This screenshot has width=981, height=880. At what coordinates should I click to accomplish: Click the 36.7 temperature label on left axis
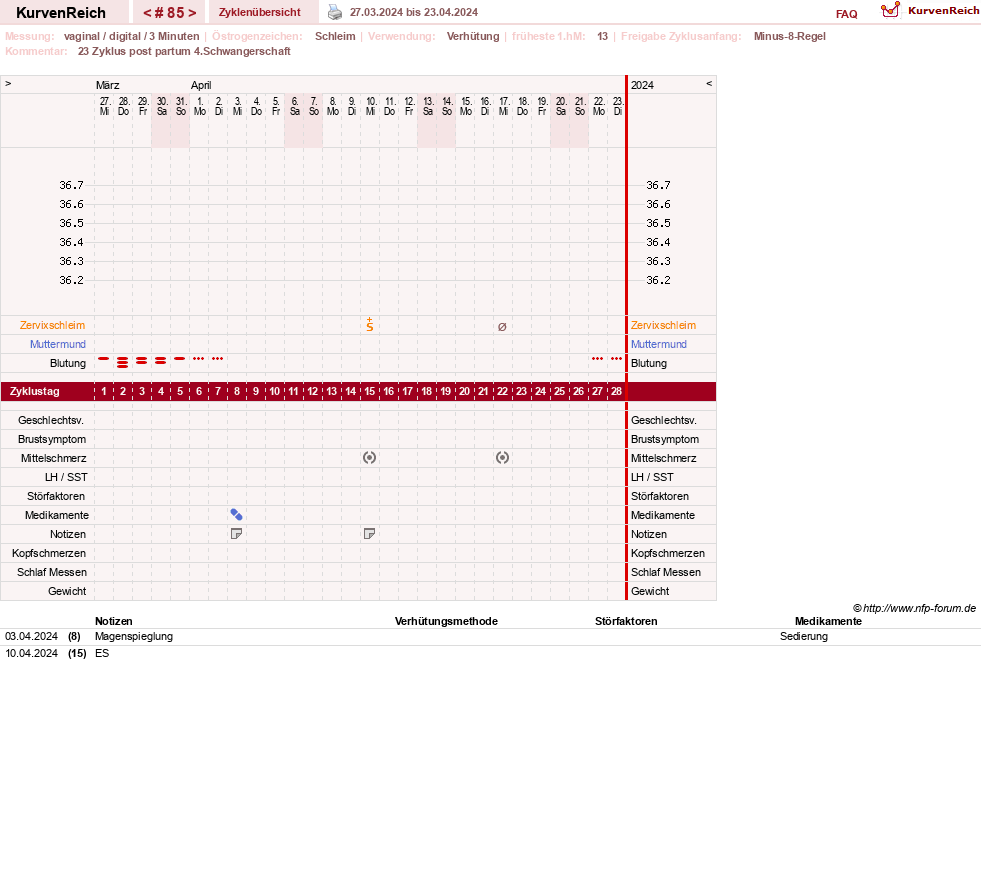click(x=71, y=185)
